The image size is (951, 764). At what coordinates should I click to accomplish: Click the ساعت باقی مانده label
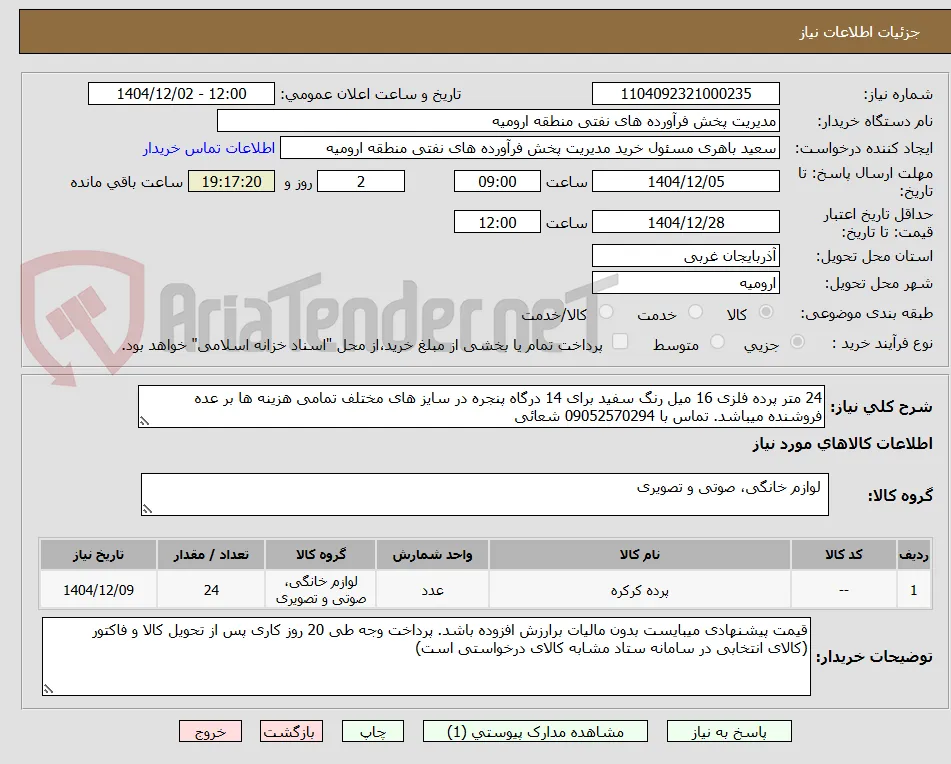tap(126, 182)
